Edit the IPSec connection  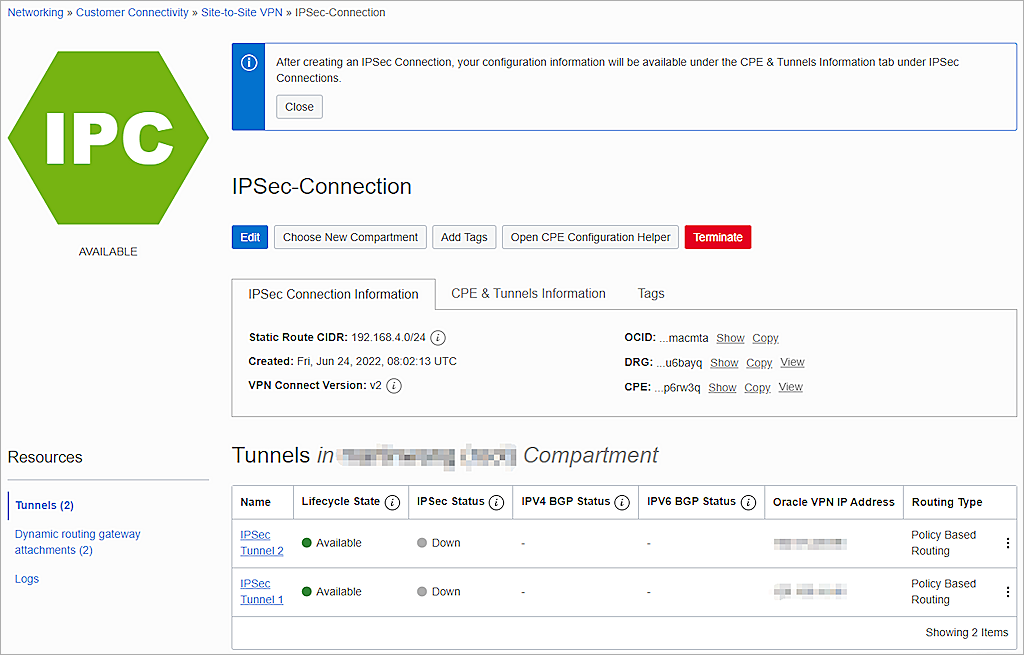coord(249,237)
